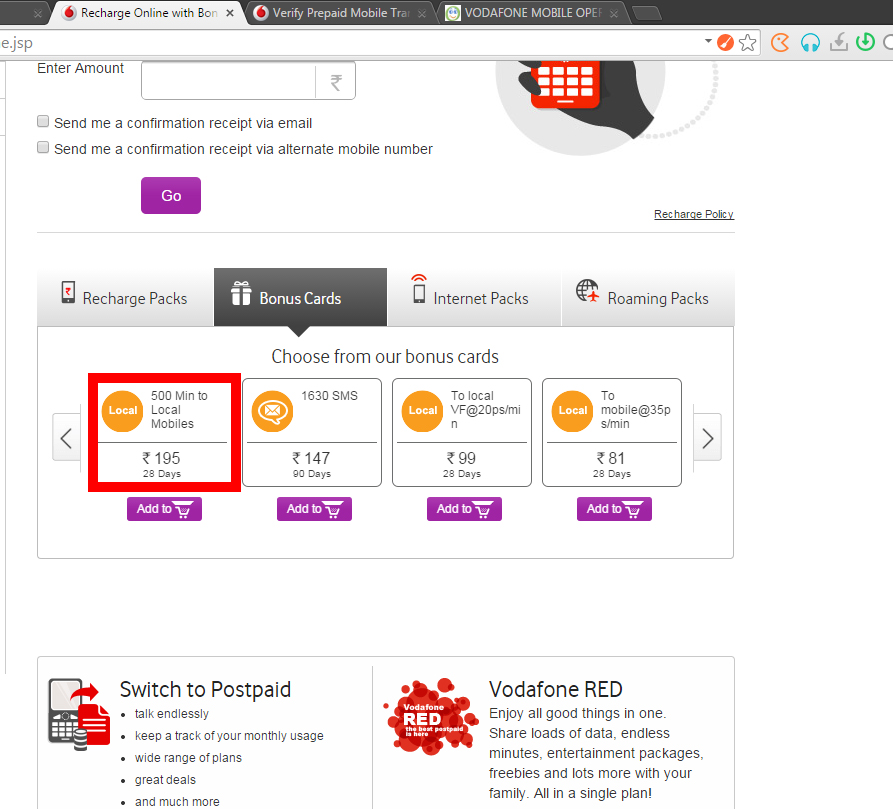Click the rupee symbol in amount field
This screenshot has height=809, width=893.
336,83
